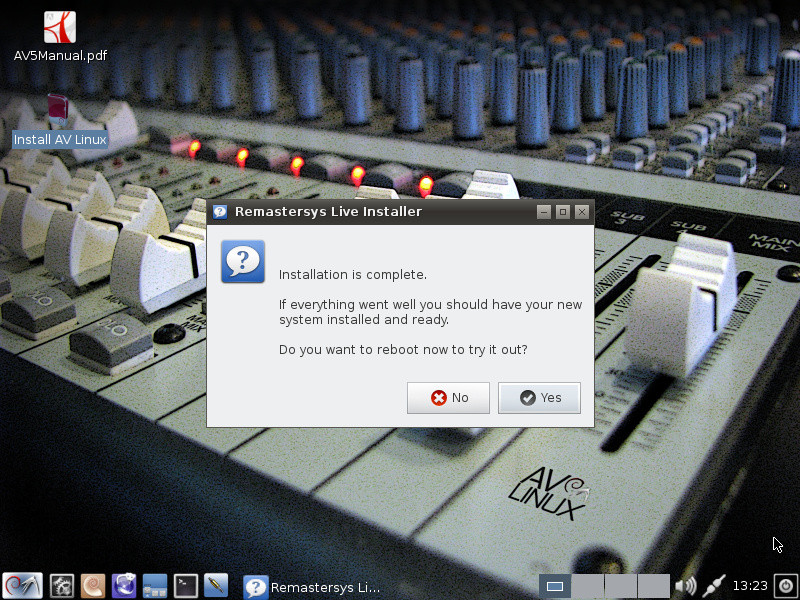This screenshot has width=800, height=600.
Task: Switch to the third workspace in pager
Action: point(621,586)
